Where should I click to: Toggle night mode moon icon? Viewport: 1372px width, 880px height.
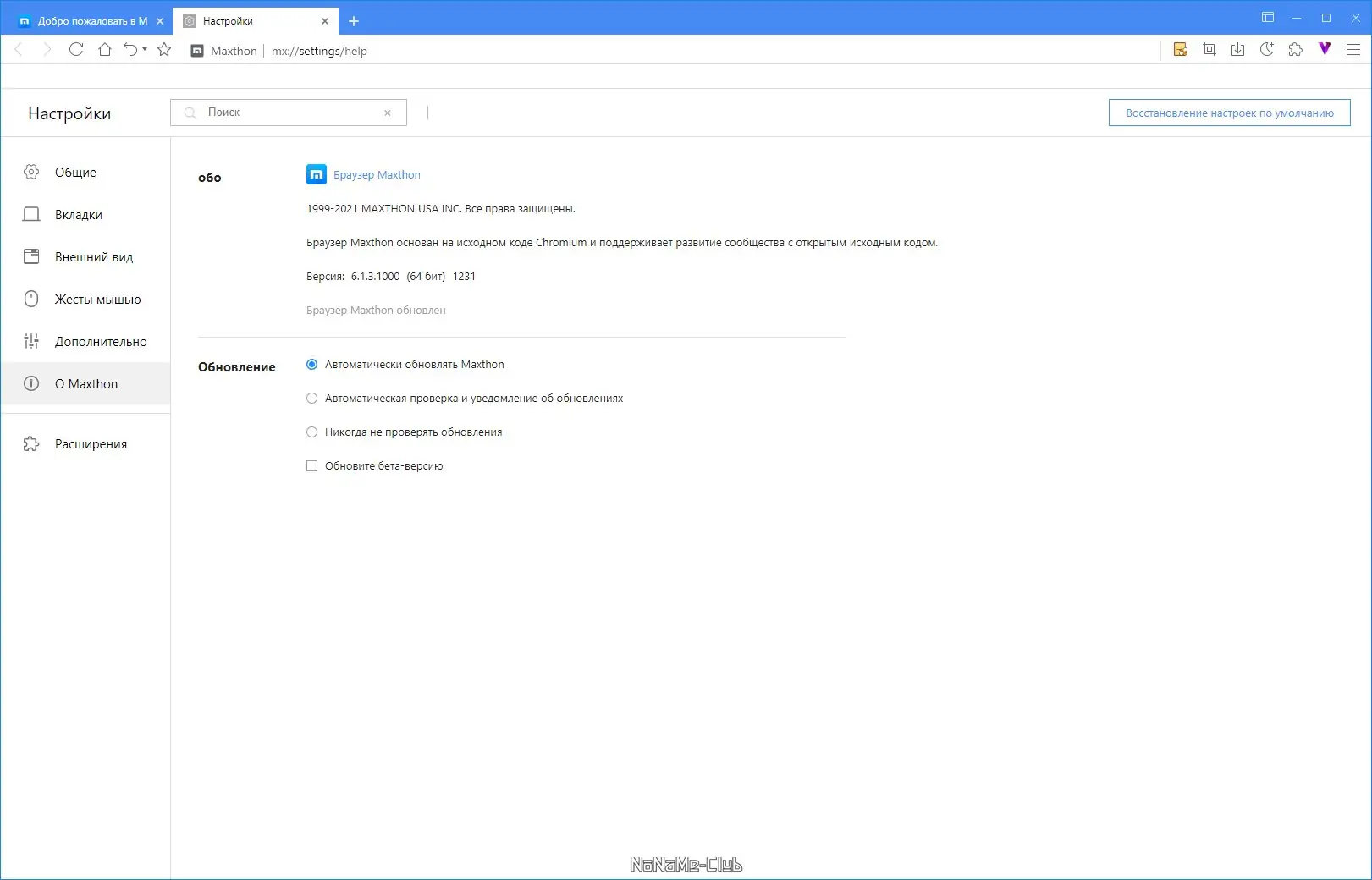point(1267,49)
